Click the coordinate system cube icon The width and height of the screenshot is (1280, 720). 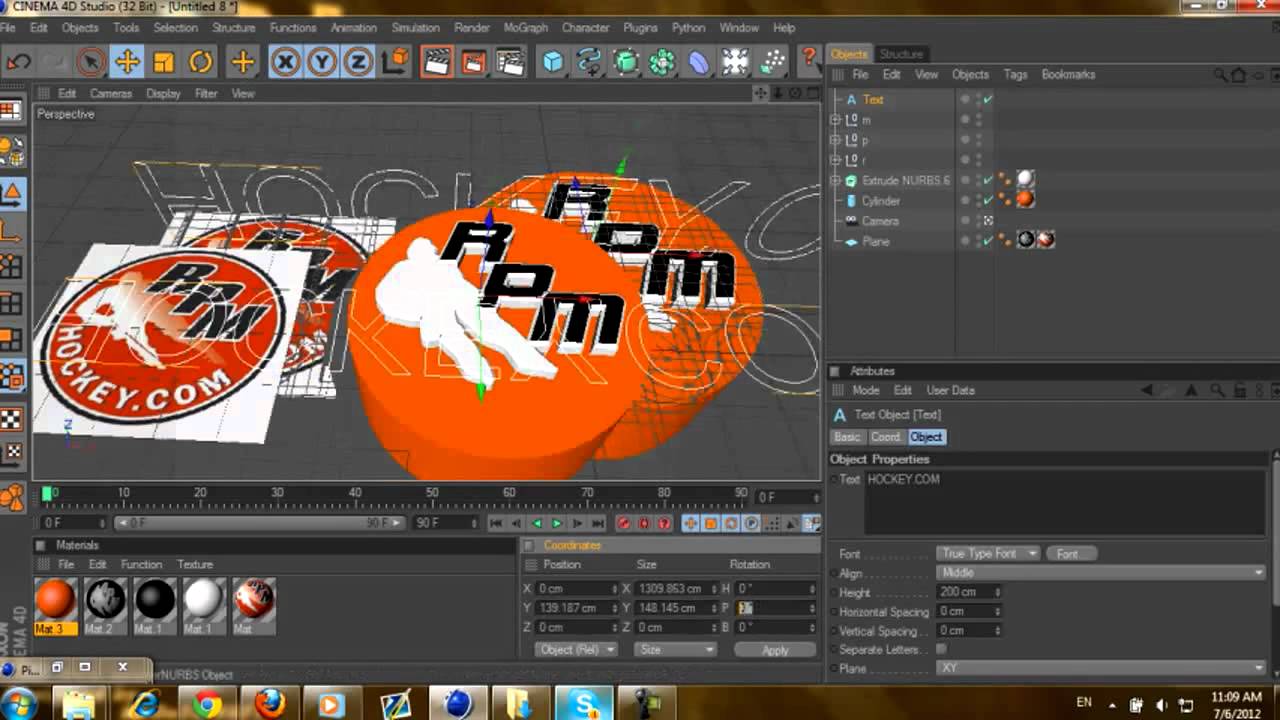pos(396,62)
